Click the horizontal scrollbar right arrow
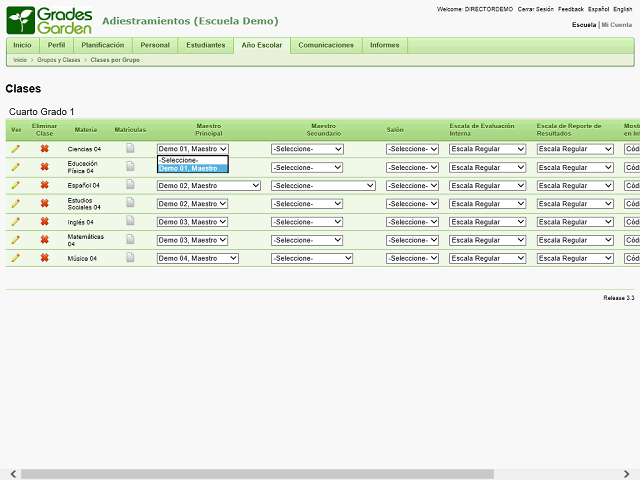 click(x=627, y=474)
